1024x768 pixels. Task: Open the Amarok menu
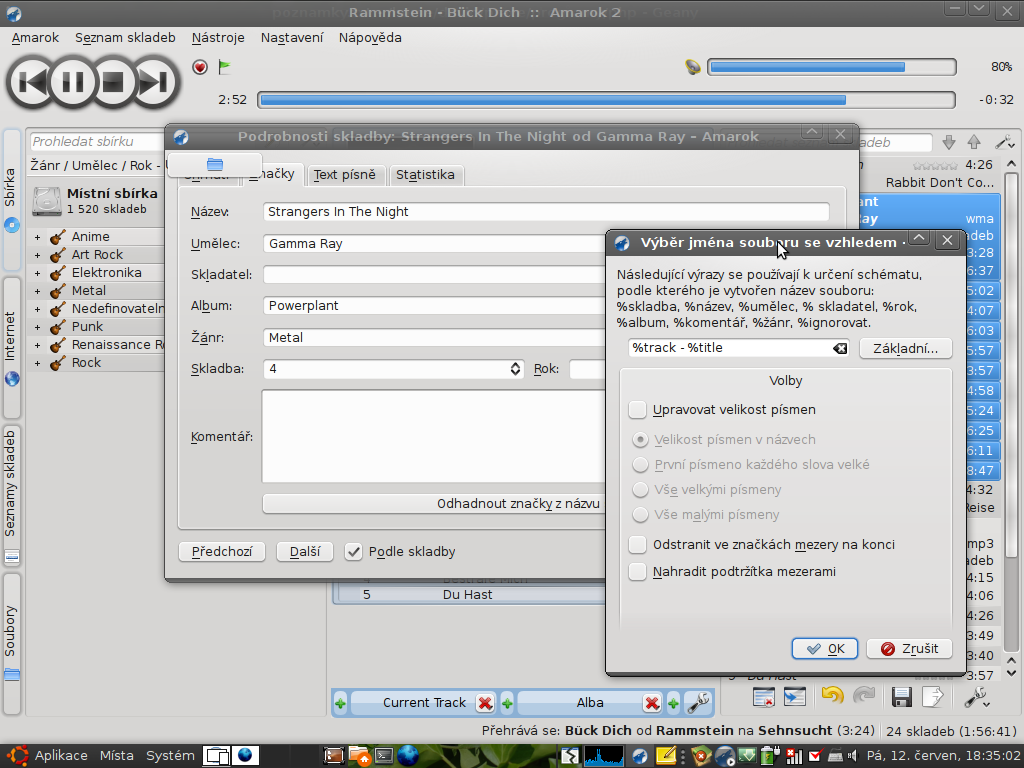click(35, 38)
